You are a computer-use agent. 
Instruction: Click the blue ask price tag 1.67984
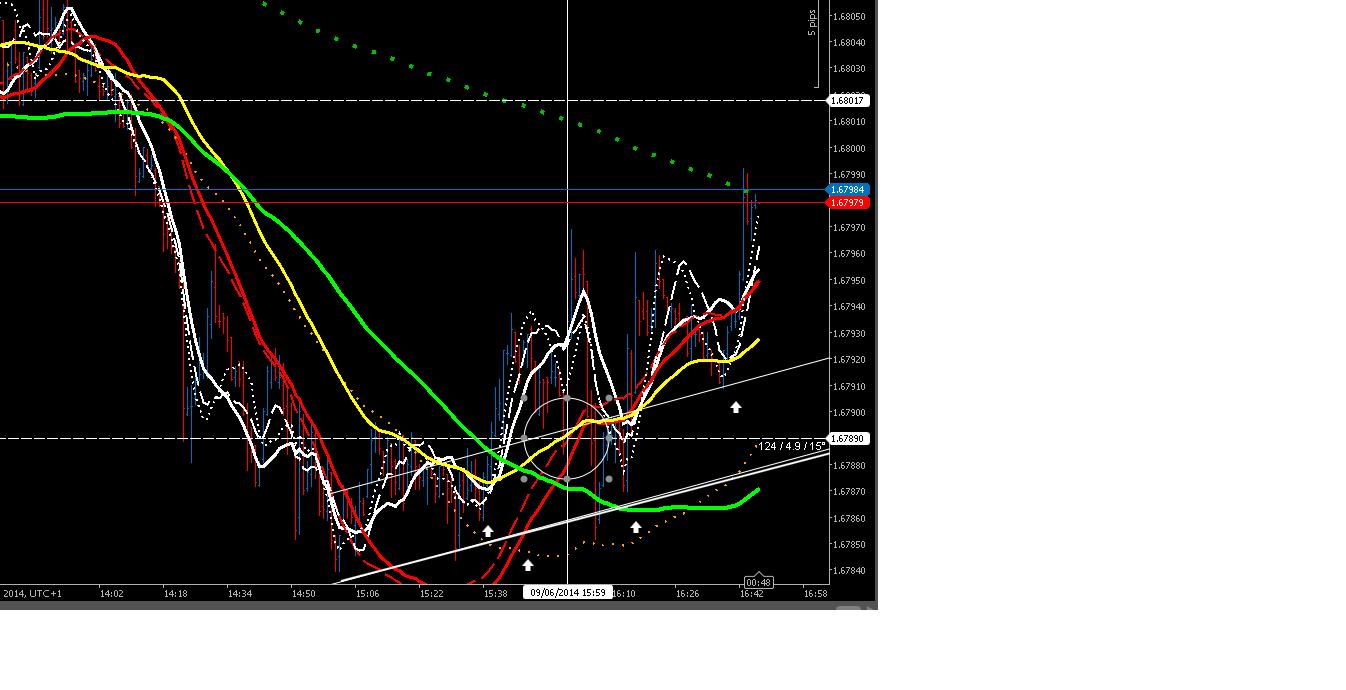point(849,189)
